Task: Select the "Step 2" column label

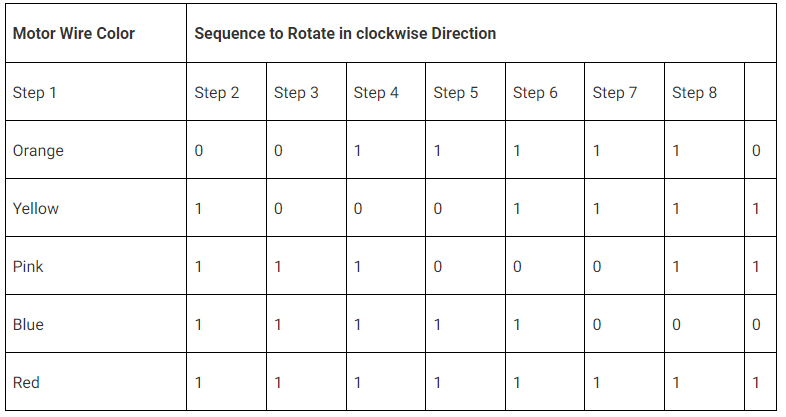Action: pyautogui.click(x=217, y=93)
